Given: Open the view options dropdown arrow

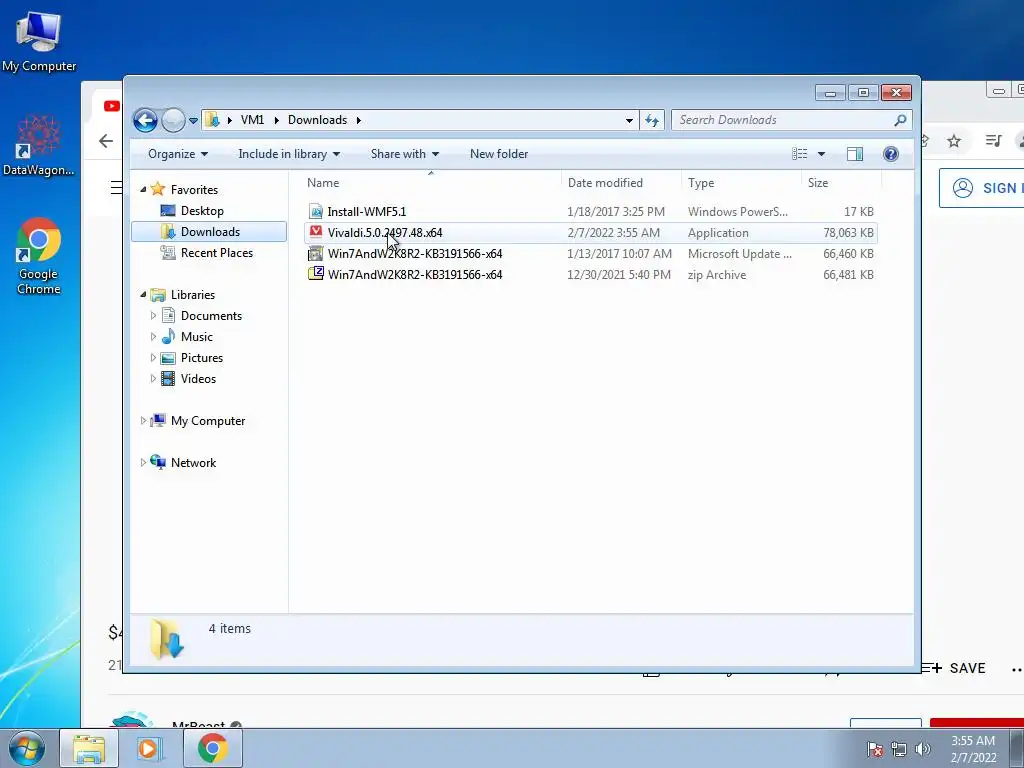Looking at the screenshot, I should point(821,154).
